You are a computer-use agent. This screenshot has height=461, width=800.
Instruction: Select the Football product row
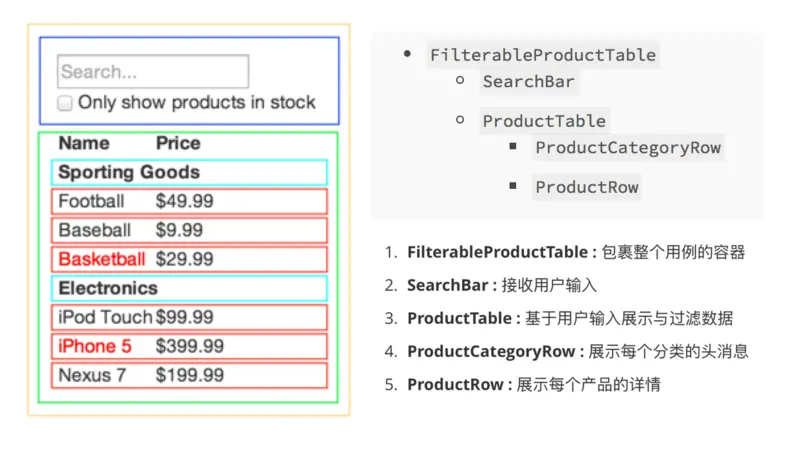click(x=189, y=201)
